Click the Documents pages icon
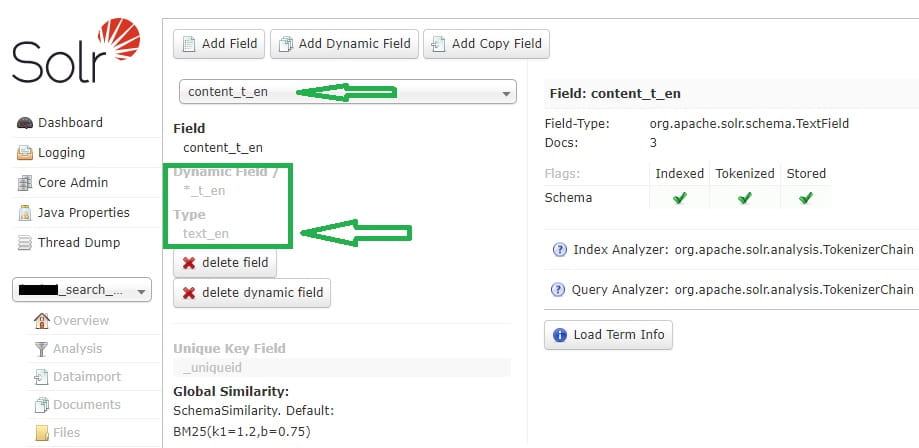 tap(42, 405)
